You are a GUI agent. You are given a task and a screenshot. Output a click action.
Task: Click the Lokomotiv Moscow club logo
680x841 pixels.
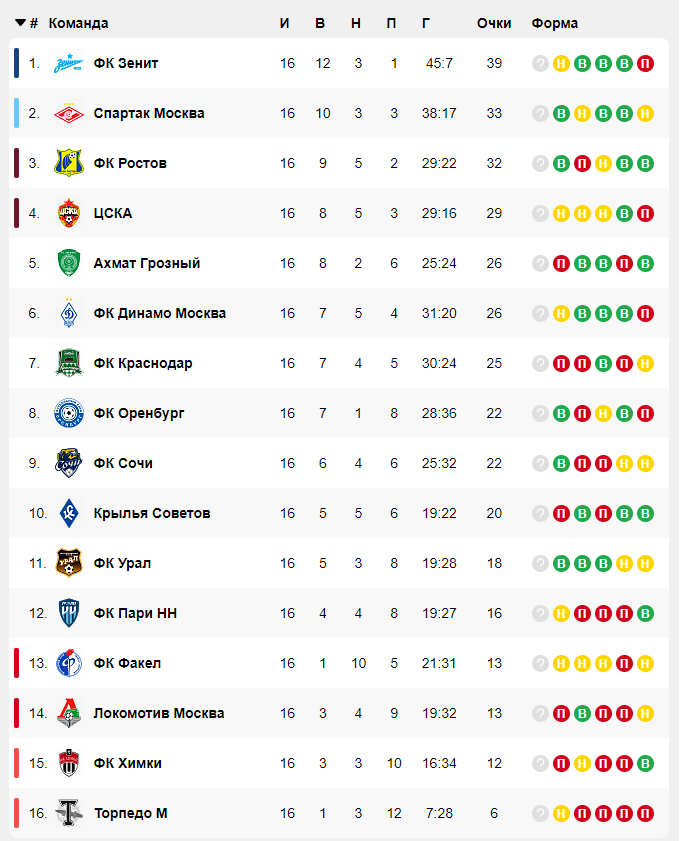coord(69,713)
